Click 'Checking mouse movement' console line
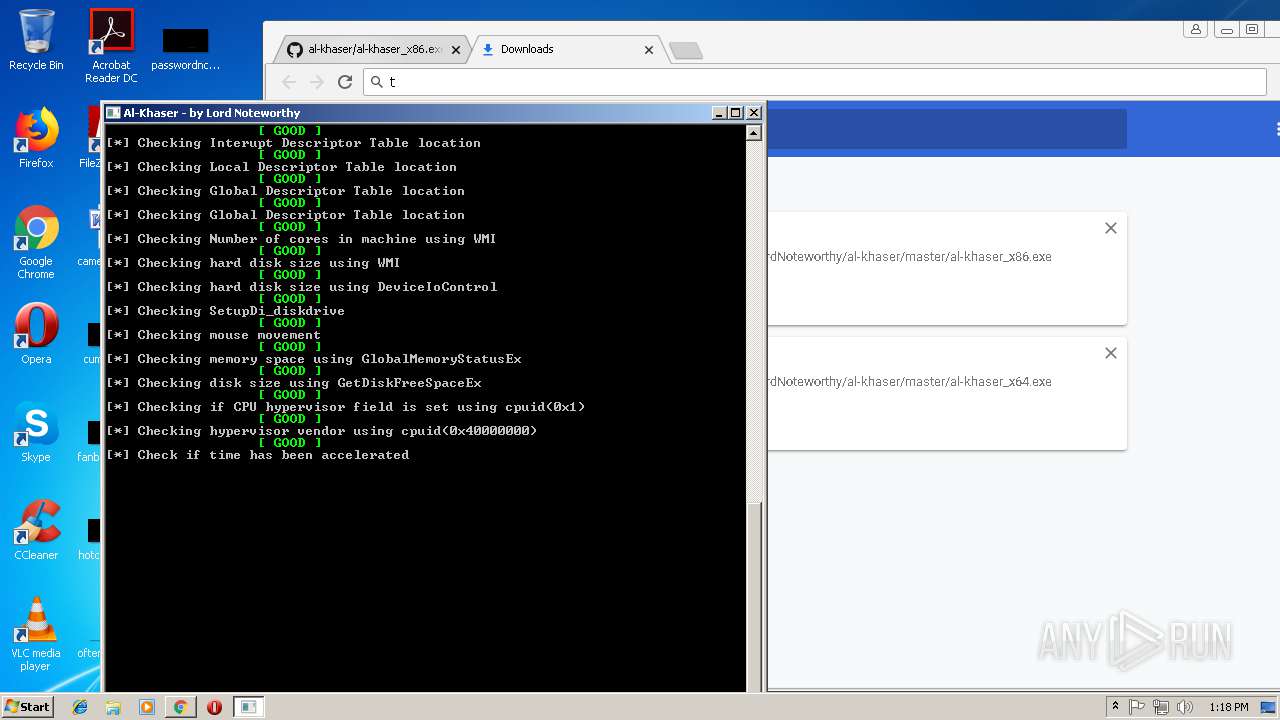 click(x=213, y=335)
